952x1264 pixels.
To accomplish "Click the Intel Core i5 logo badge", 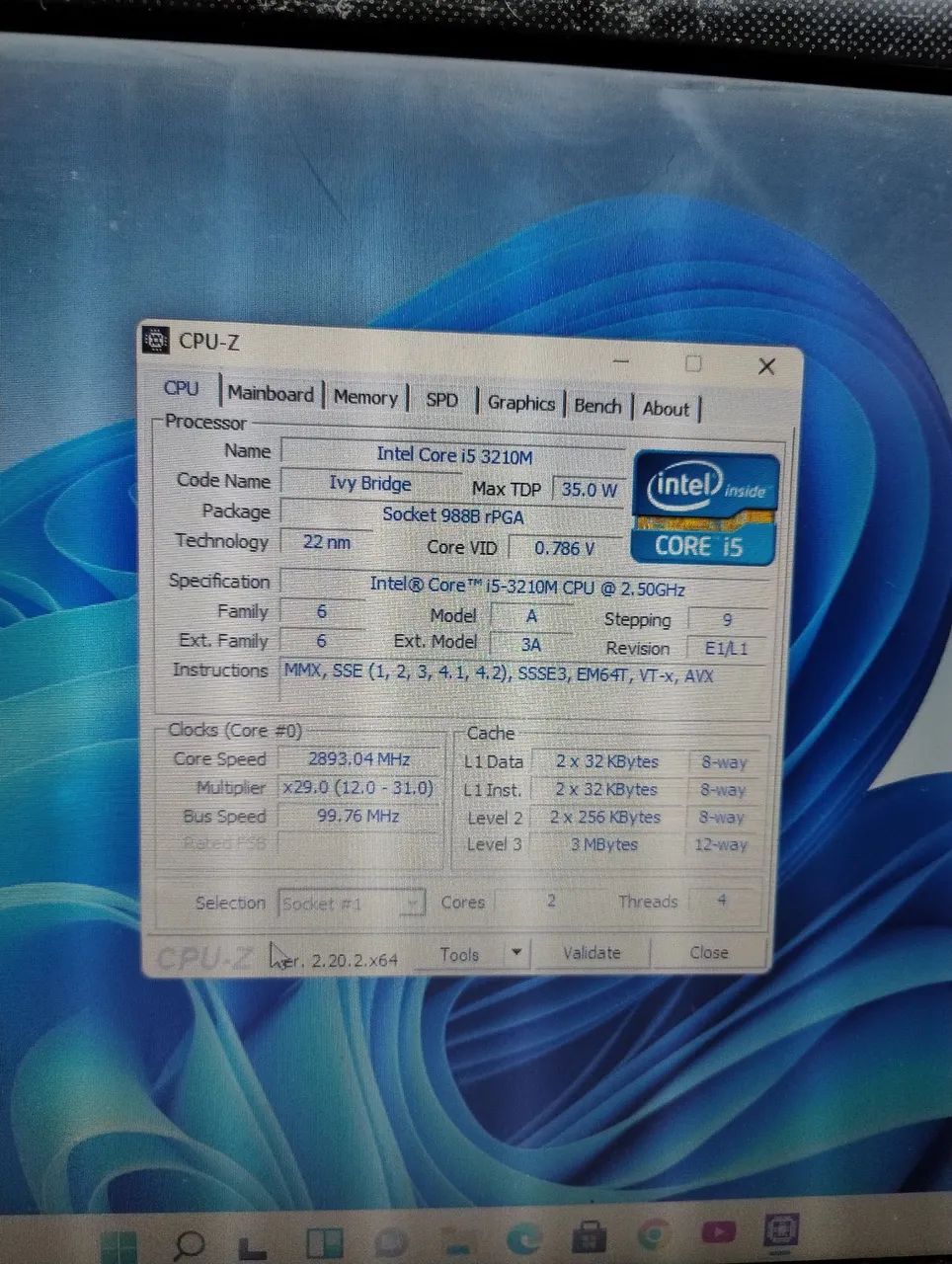I will (704, 509).
